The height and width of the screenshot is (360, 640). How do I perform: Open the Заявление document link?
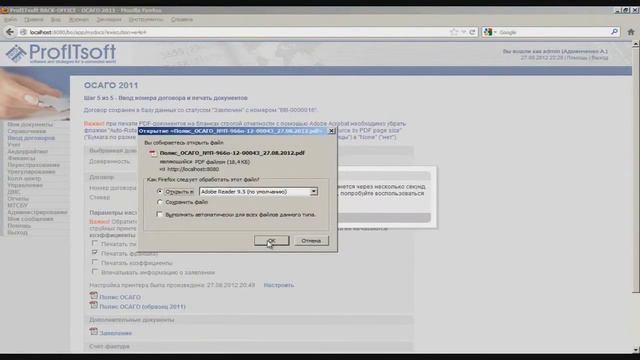point(116,333)
